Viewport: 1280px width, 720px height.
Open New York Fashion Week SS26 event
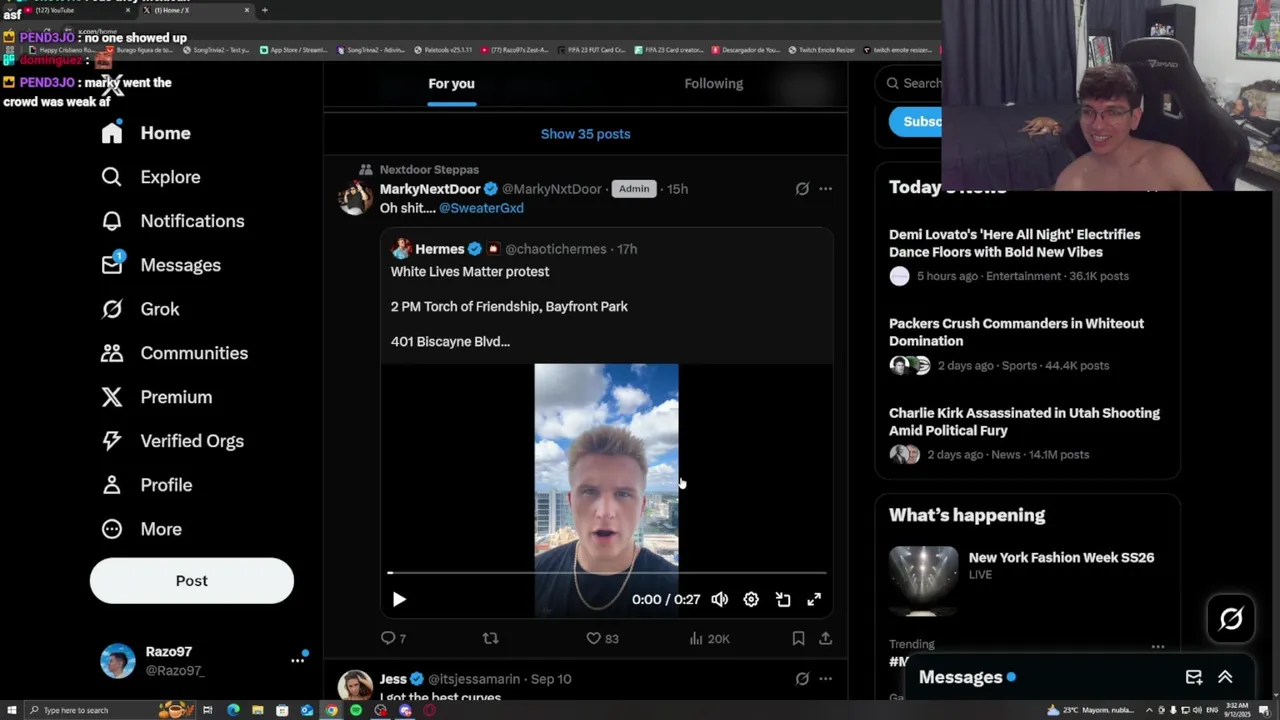[1061, 558]
